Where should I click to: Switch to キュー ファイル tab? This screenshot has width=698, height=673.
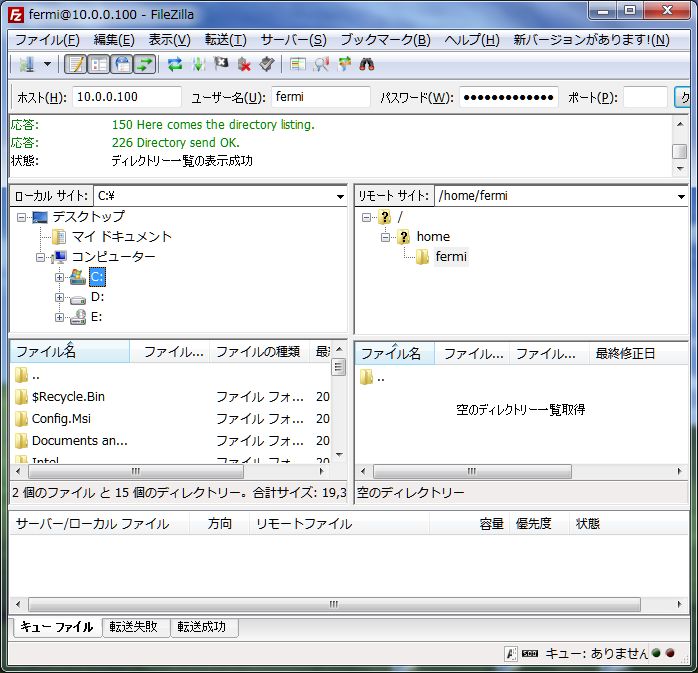point(57,627)
